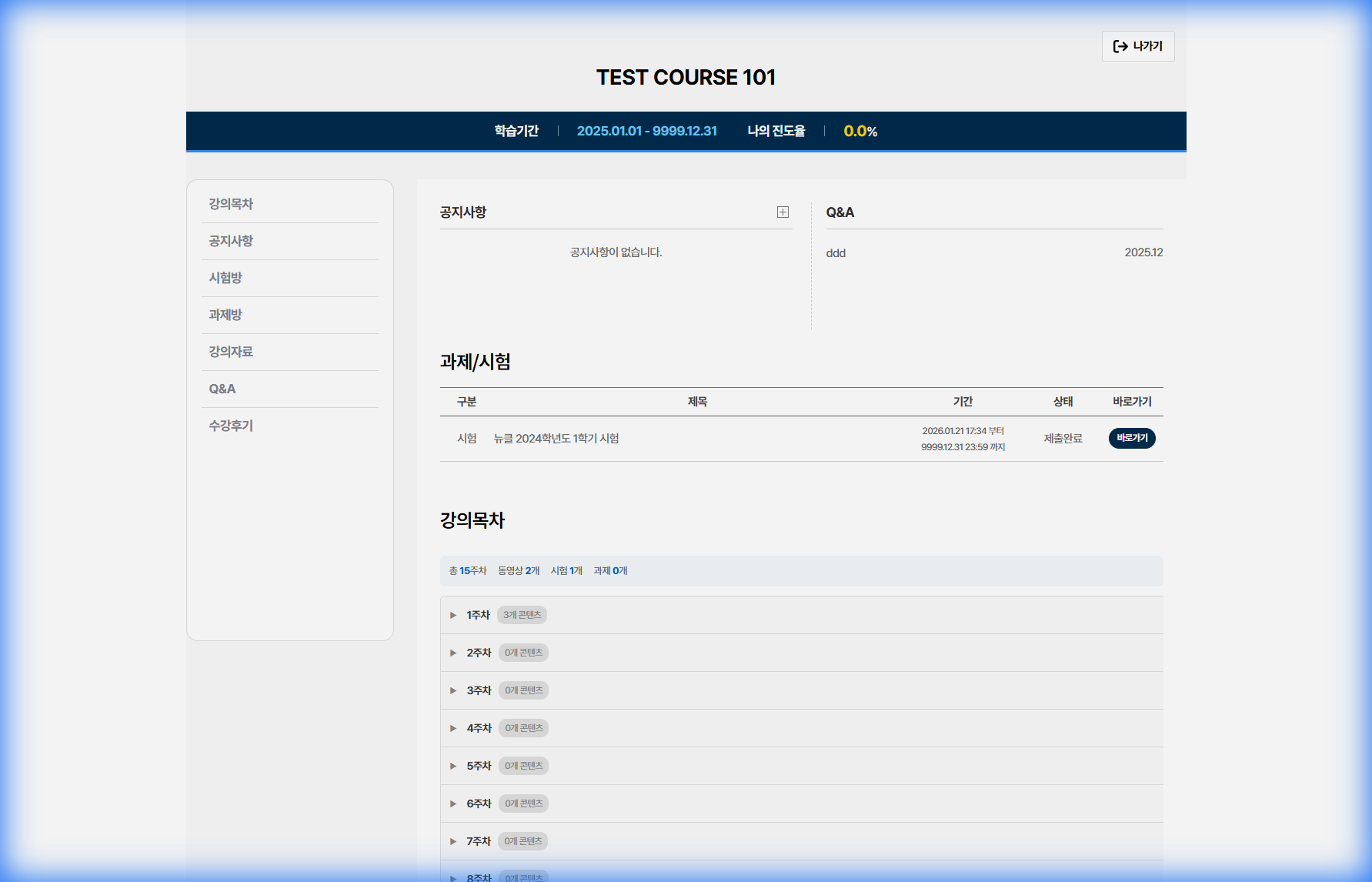The height and width of the screenshot is (882, 1372).
Task: Expand the 4주차 row triangle
Action: tap(453, 728)
